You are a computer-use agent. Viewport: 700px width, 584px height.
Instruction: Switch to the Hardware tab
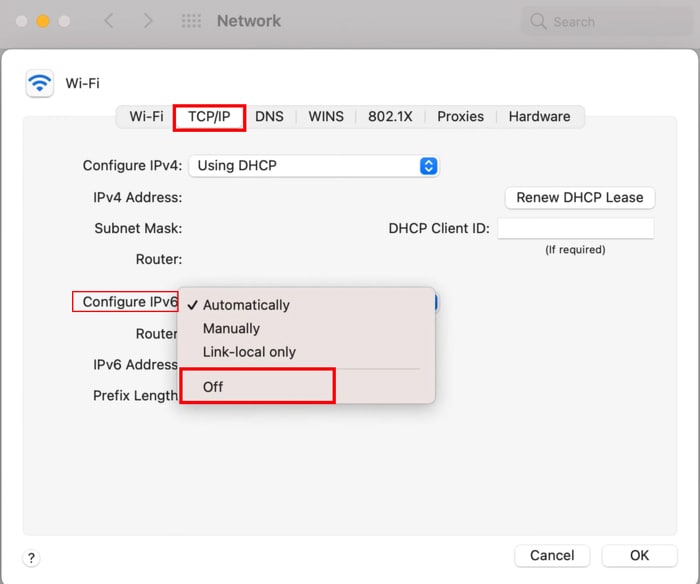(539, 117)
